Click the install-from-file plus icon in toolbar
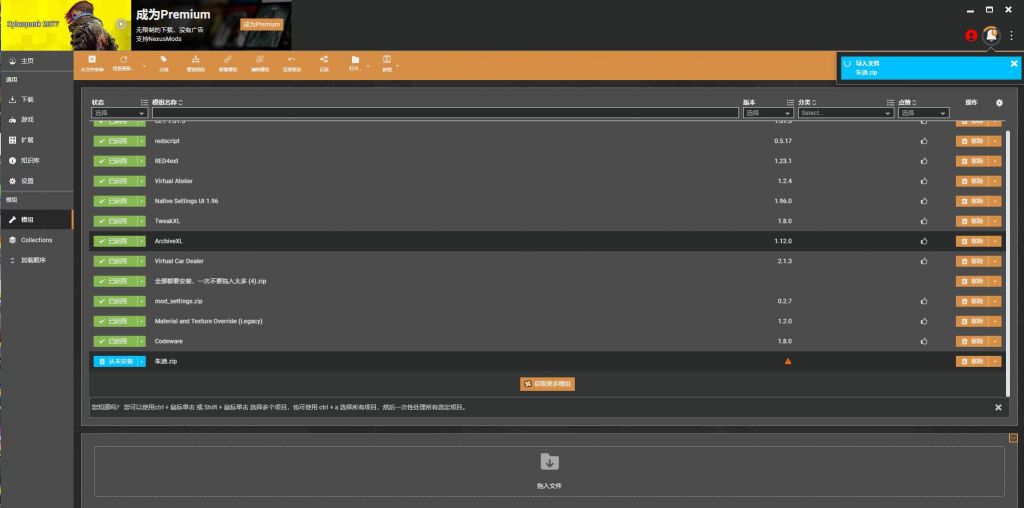This screenshot has height=508, width=1024. [x=92, y=59]
